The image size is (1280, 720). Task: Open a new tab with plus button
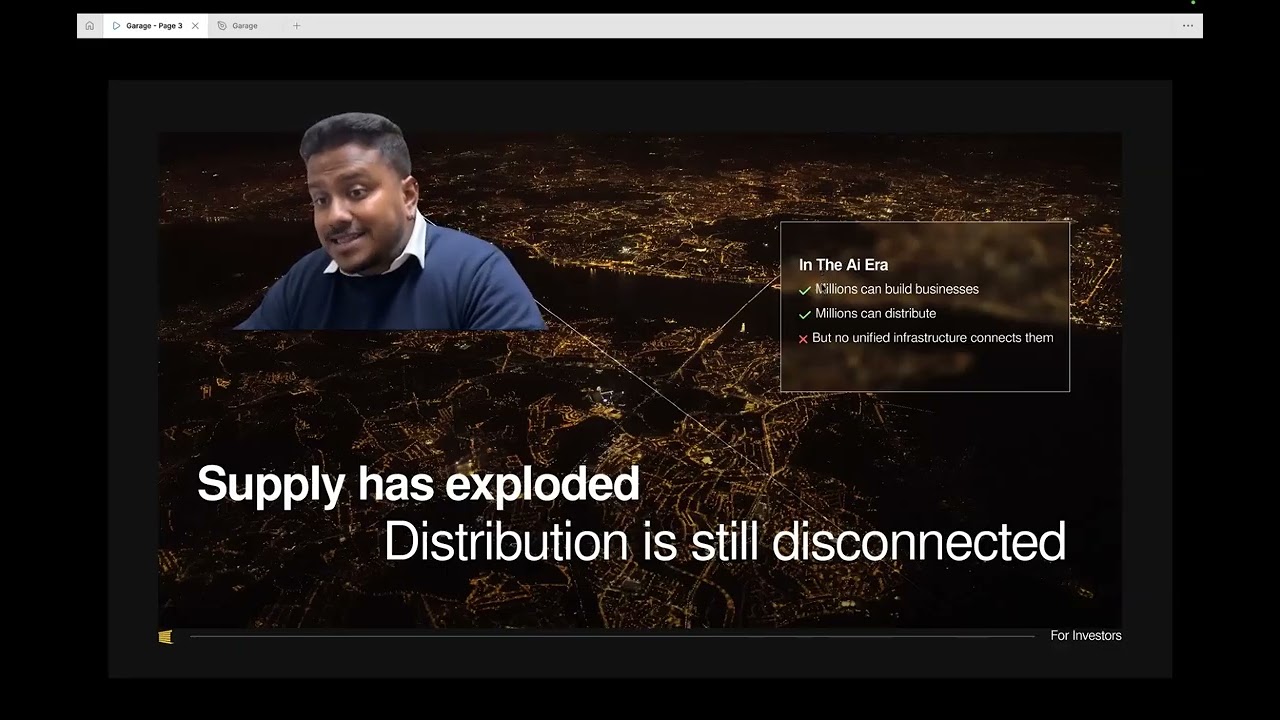296,26
